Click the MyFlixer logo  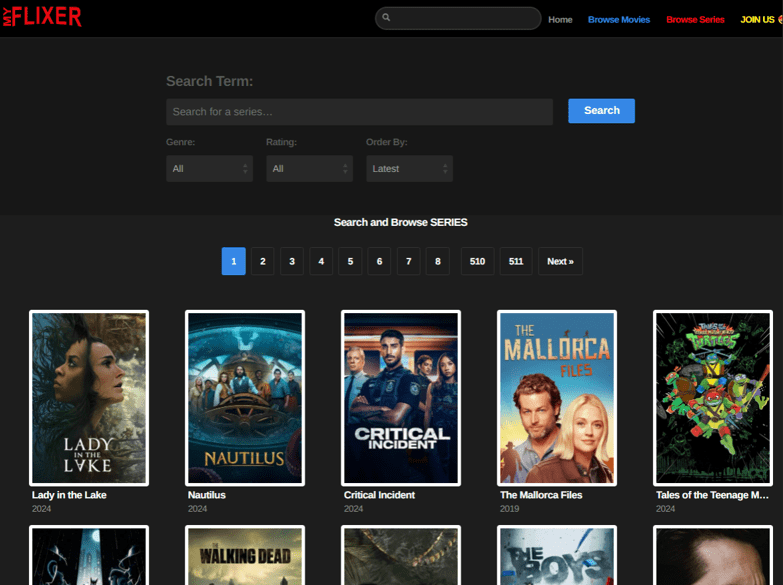coord(42,17)
